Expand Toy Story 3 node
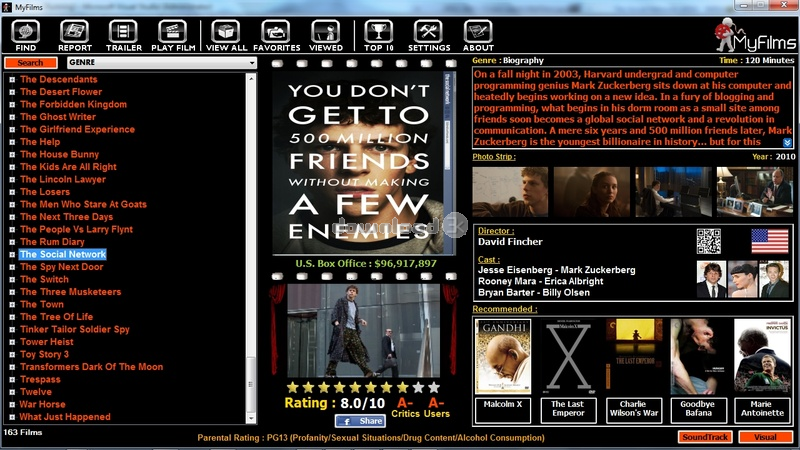The image size is (800, 450). 12,355
